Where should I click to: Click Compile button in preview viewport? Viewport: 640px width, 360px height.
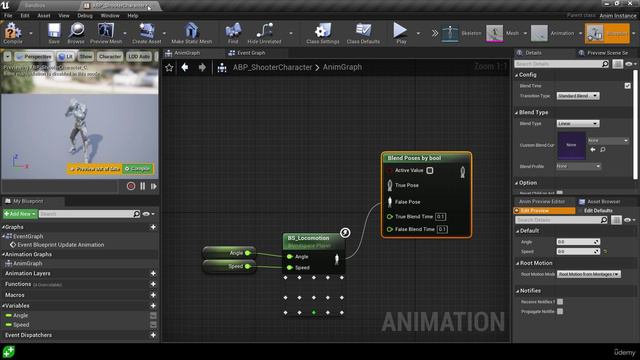click(138, 169)
